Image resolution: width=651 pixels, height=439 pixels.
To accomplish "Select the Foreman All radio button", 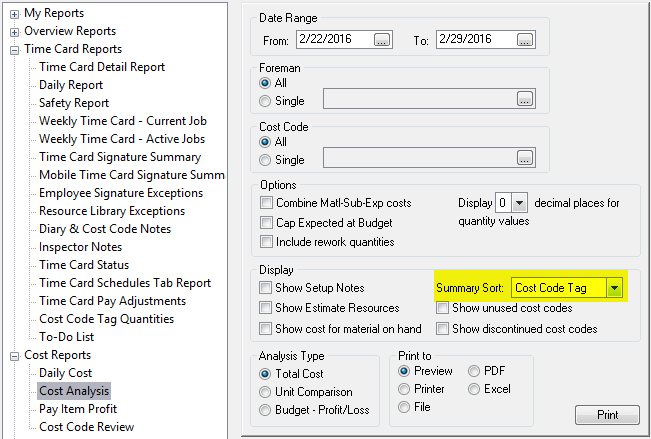I will click(x=265, y=83).
